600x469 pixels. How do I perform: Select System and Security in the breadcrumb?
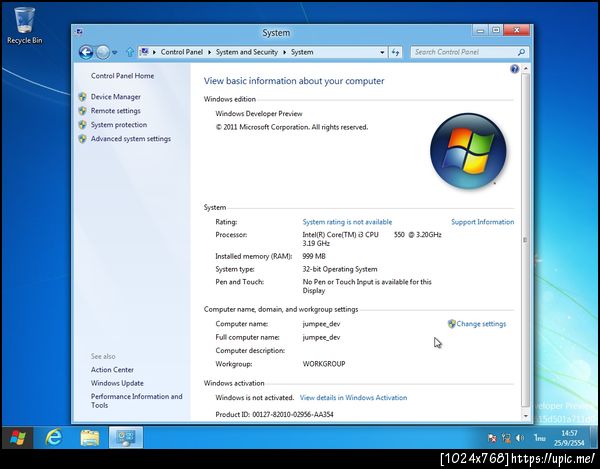247,52
